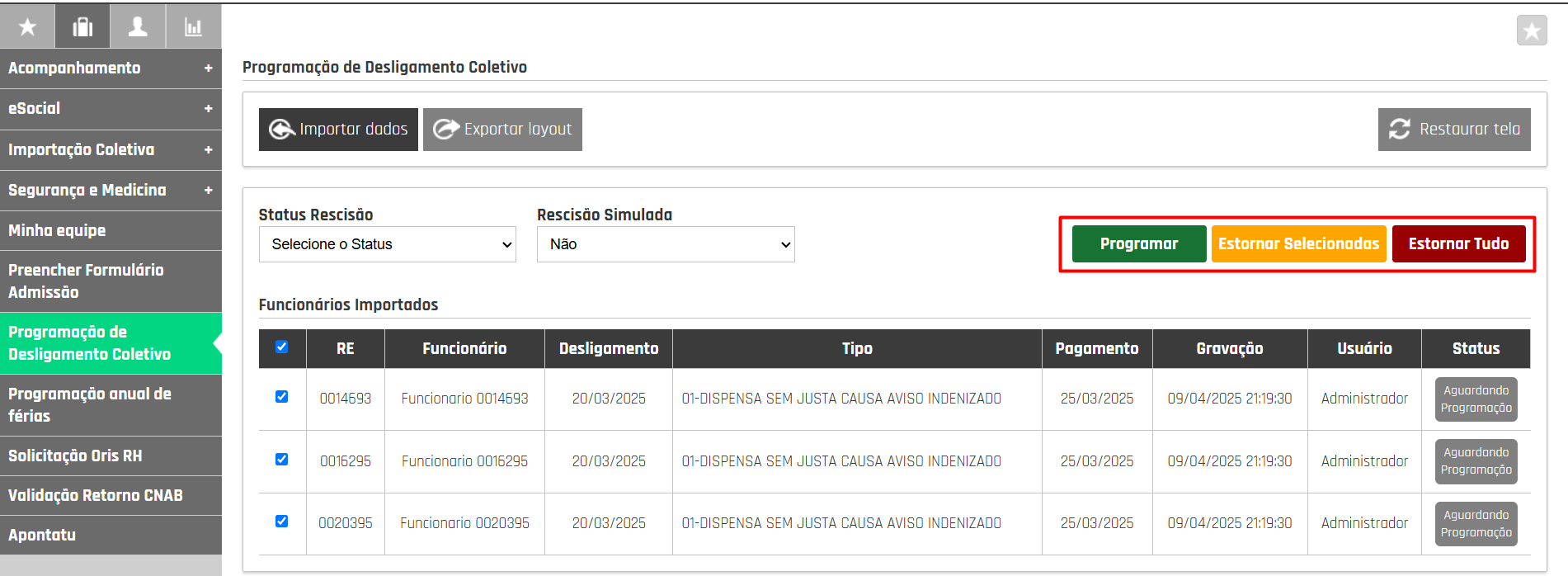This screenshot has width=1568, height=576.
Task: Click the red Estornar Tudo button
Action: click(1459, 244)
